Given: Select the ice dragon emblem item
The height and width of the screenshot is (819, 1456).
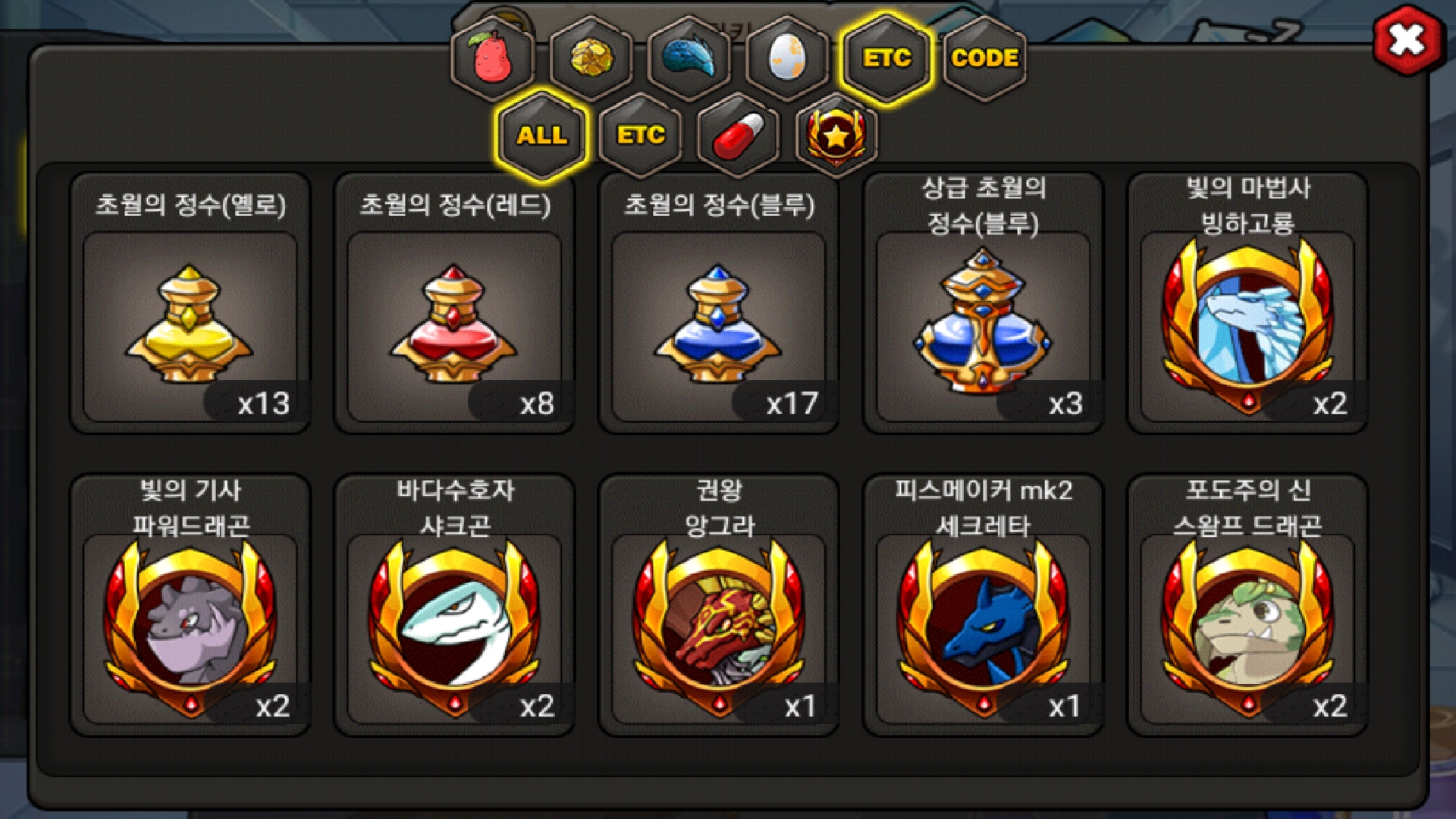Looking at the screenshot, I should tap(1247, 303).
